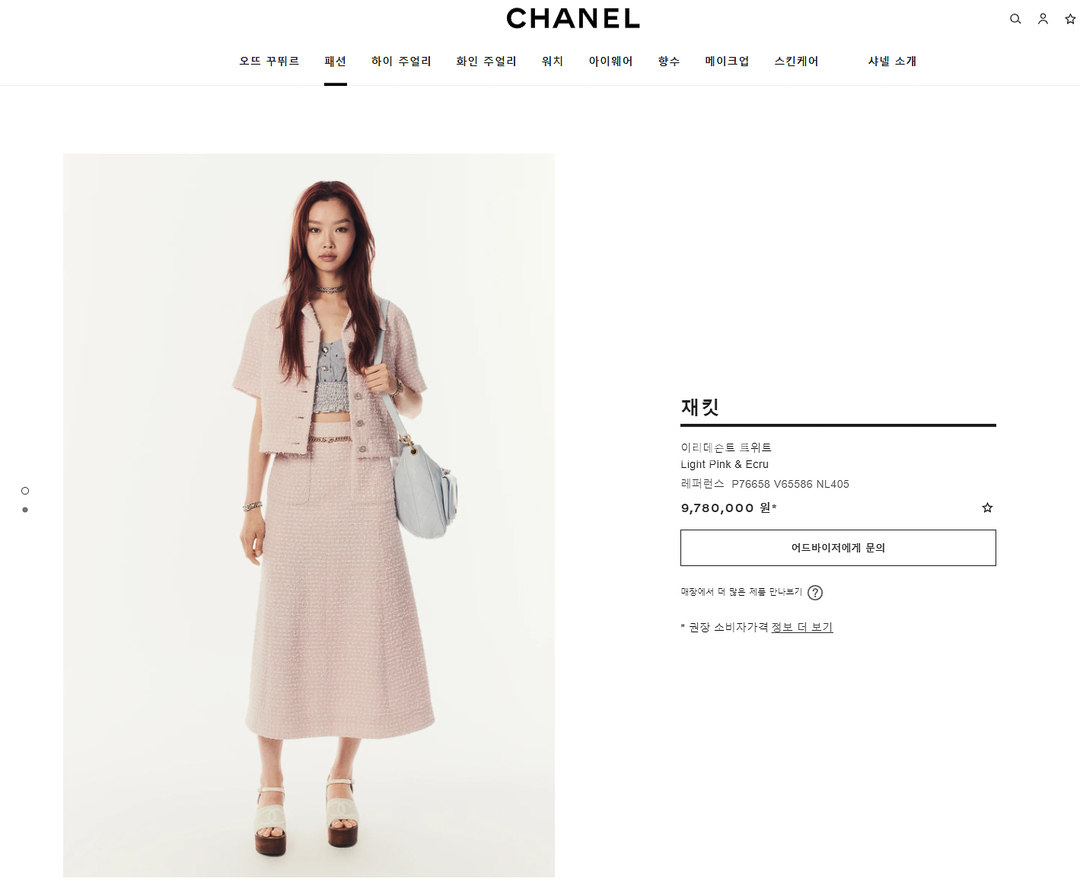Open the 메이크업 menu

click(x=727, y=61)
